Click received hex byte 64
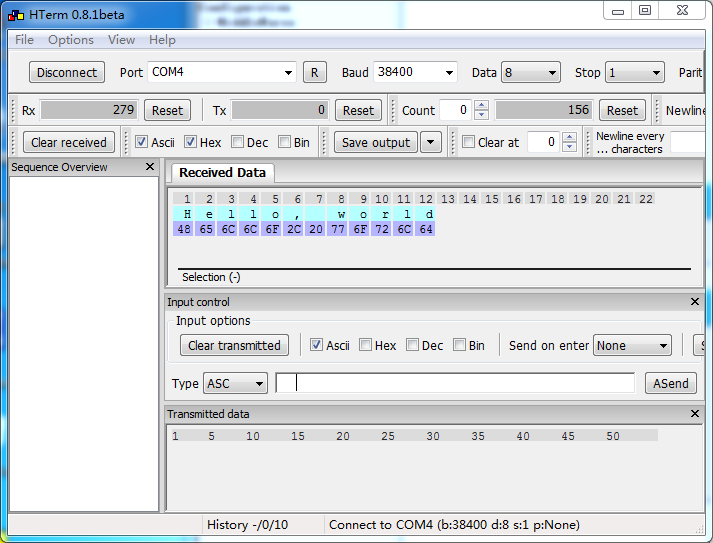The width and height of the screenshot is (713, 543). [x=426, y=229]
